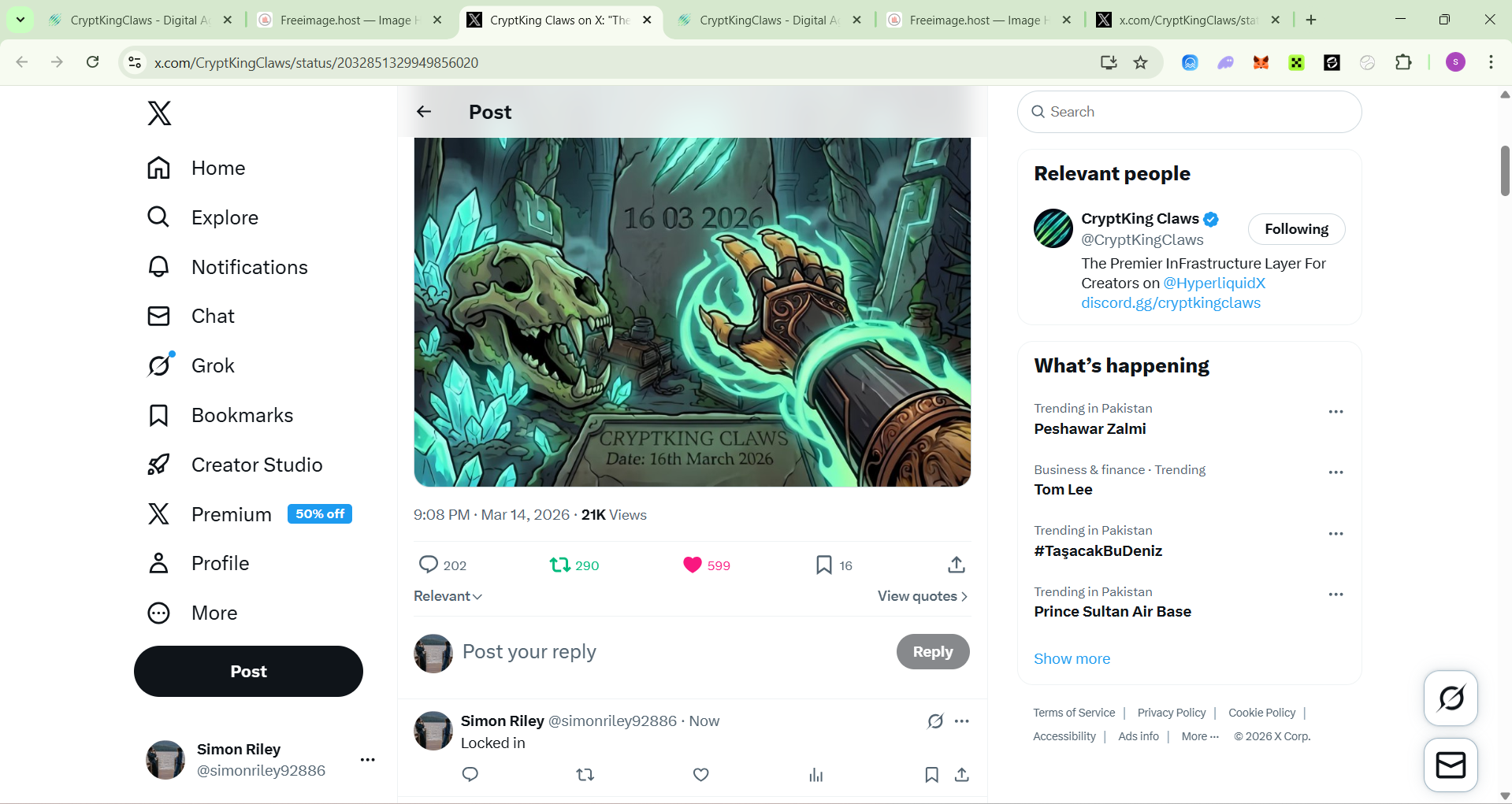Image resolution: width=1512 pixels, height=804 pixels.
Task: Repost the 'Locked in' comment
Action: coord(585,775)
